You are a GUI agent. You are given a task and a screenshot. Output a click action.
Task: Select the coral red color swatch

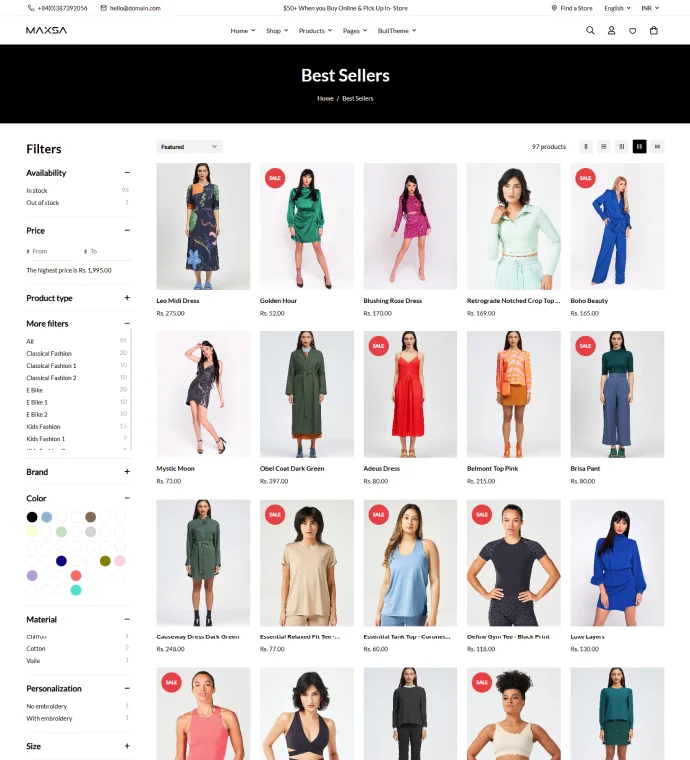click(x=76, y=575)
